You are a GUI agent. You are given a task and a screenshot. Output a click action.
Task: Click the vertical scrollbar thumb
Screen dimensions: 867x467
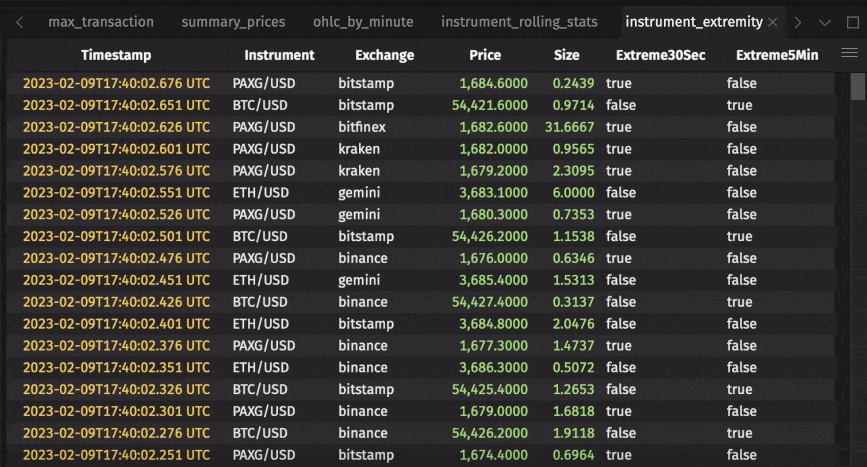pyautogui.click(x=857, y=87)
